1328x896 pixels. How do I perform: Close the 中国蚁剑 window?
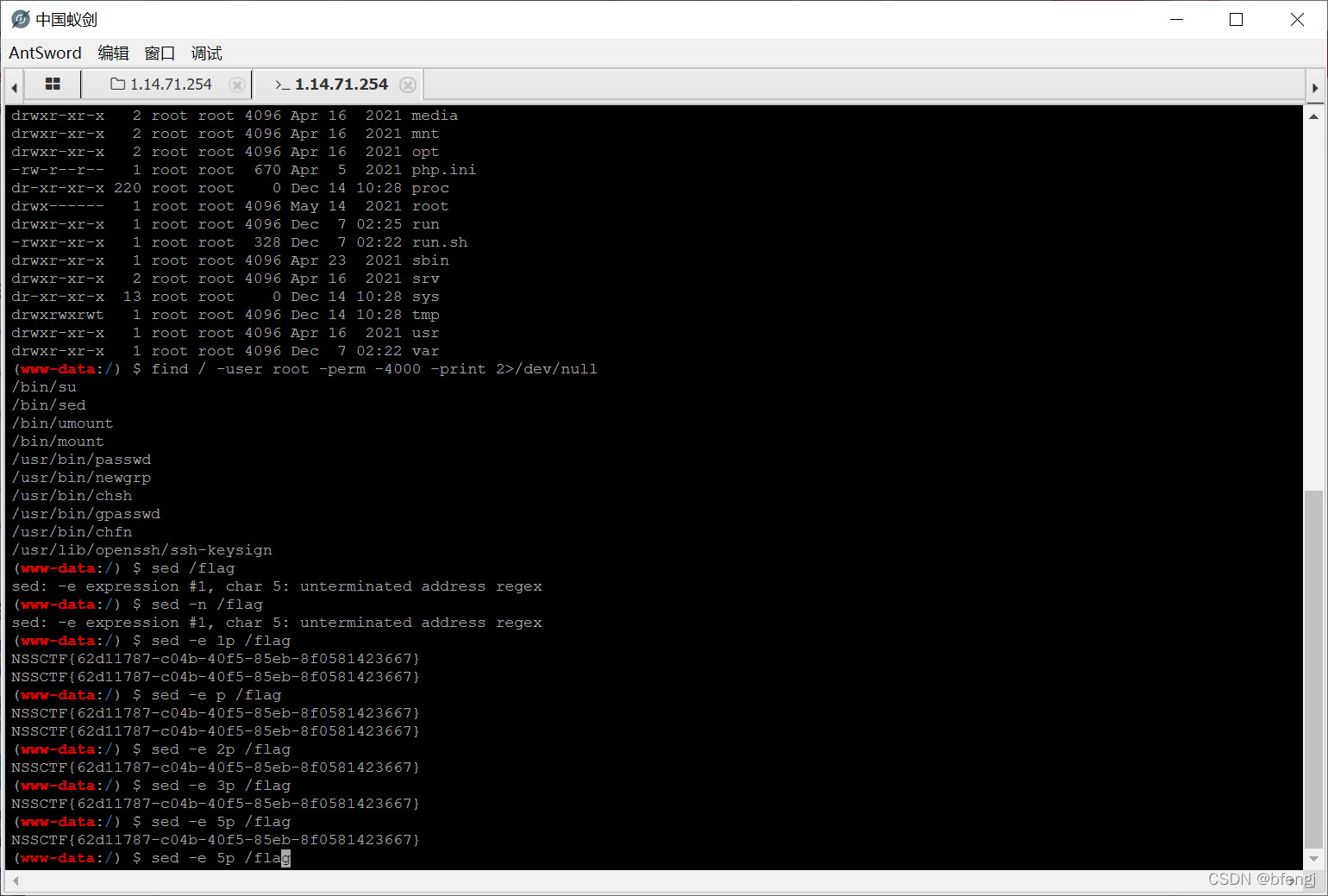click(1297, 19)
